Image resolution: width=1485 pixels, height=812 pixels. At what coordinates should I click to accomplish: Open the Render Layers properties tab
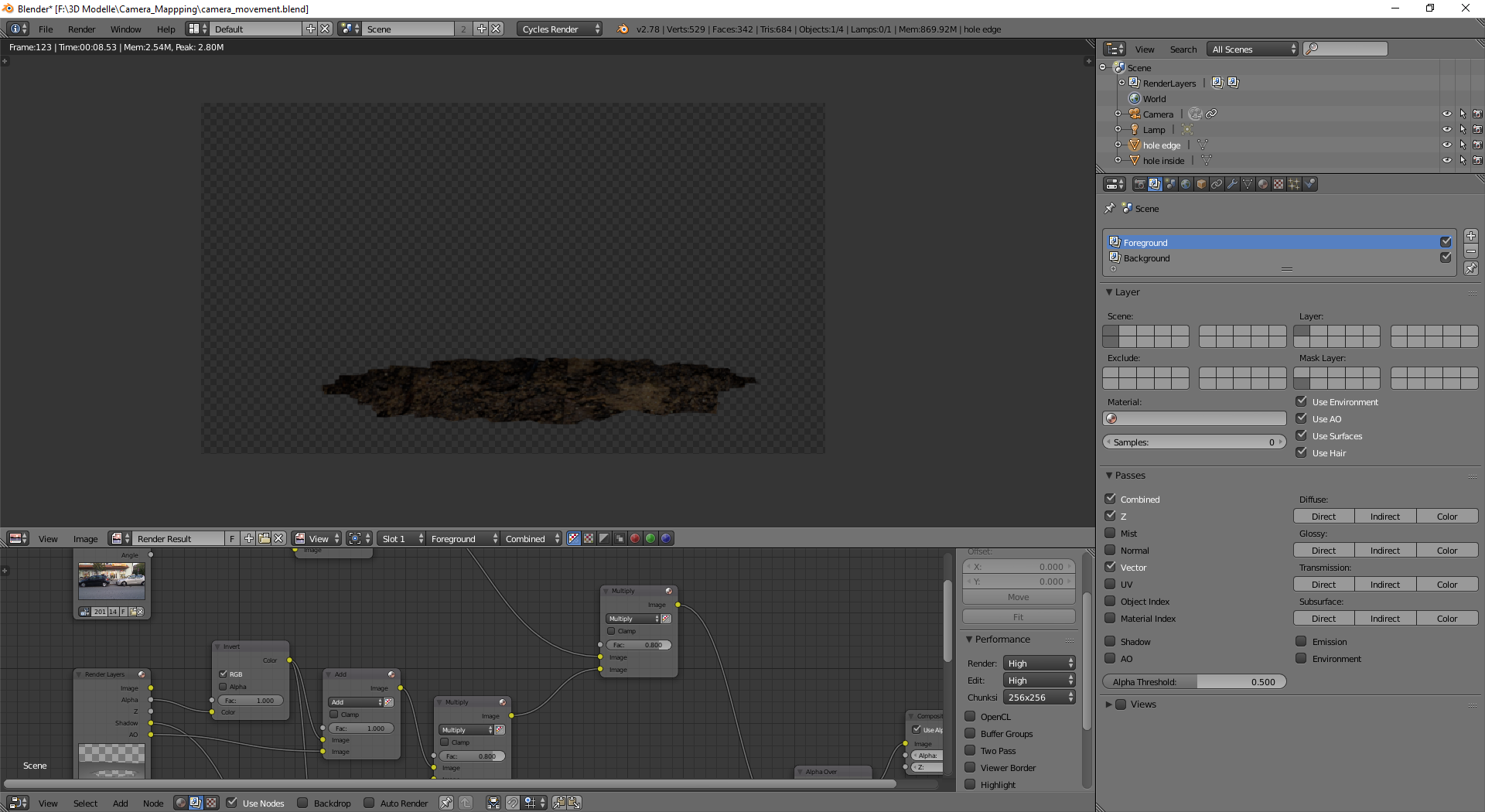coord(1155,184)
